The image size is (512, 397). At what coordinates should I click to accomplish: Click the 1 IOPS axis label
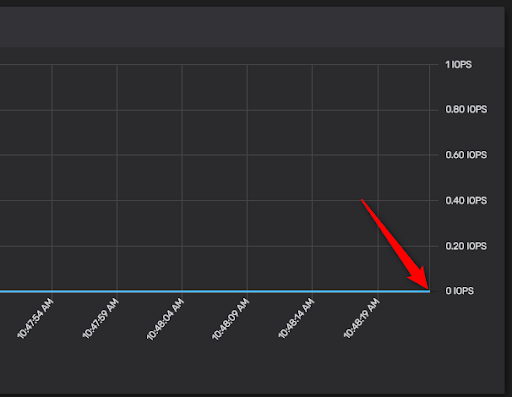[459, 65]
